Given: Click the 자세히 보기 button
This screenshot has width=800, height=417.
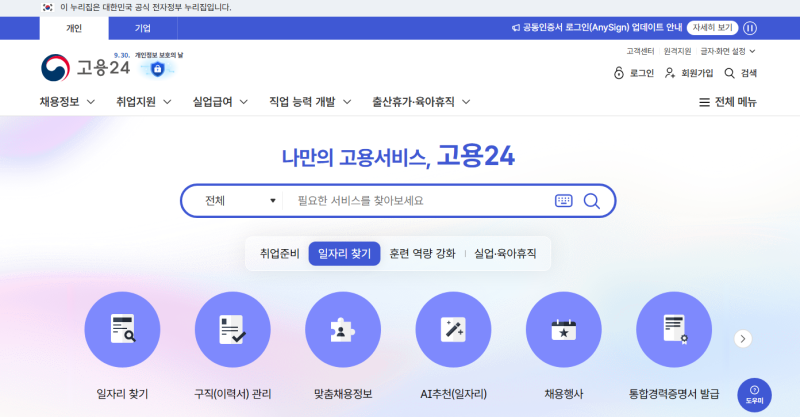Looking at the screenshot, I should click(x=712, y=28).
